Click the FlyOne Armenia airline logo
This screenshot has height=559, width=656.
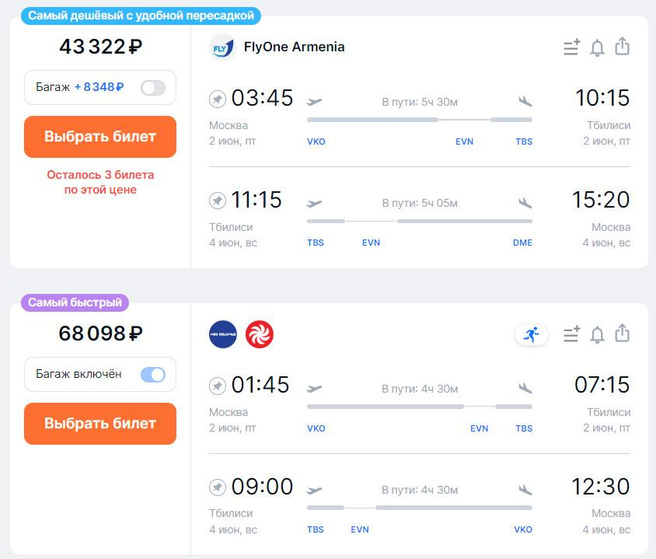[x=222, y=47]
